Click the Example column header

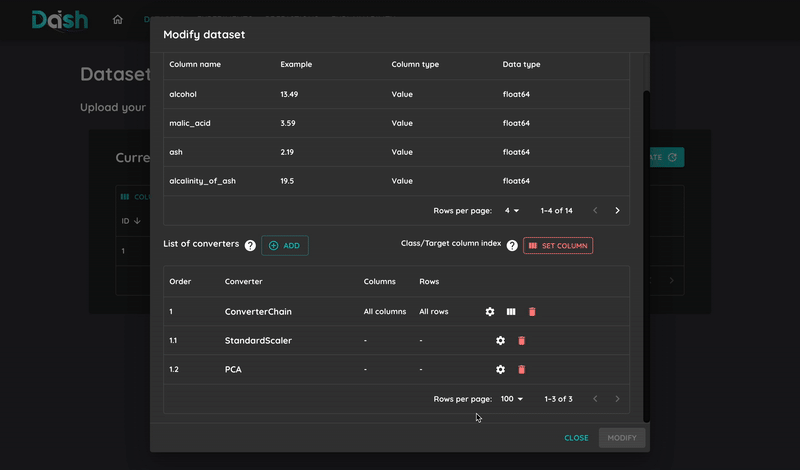296,64
